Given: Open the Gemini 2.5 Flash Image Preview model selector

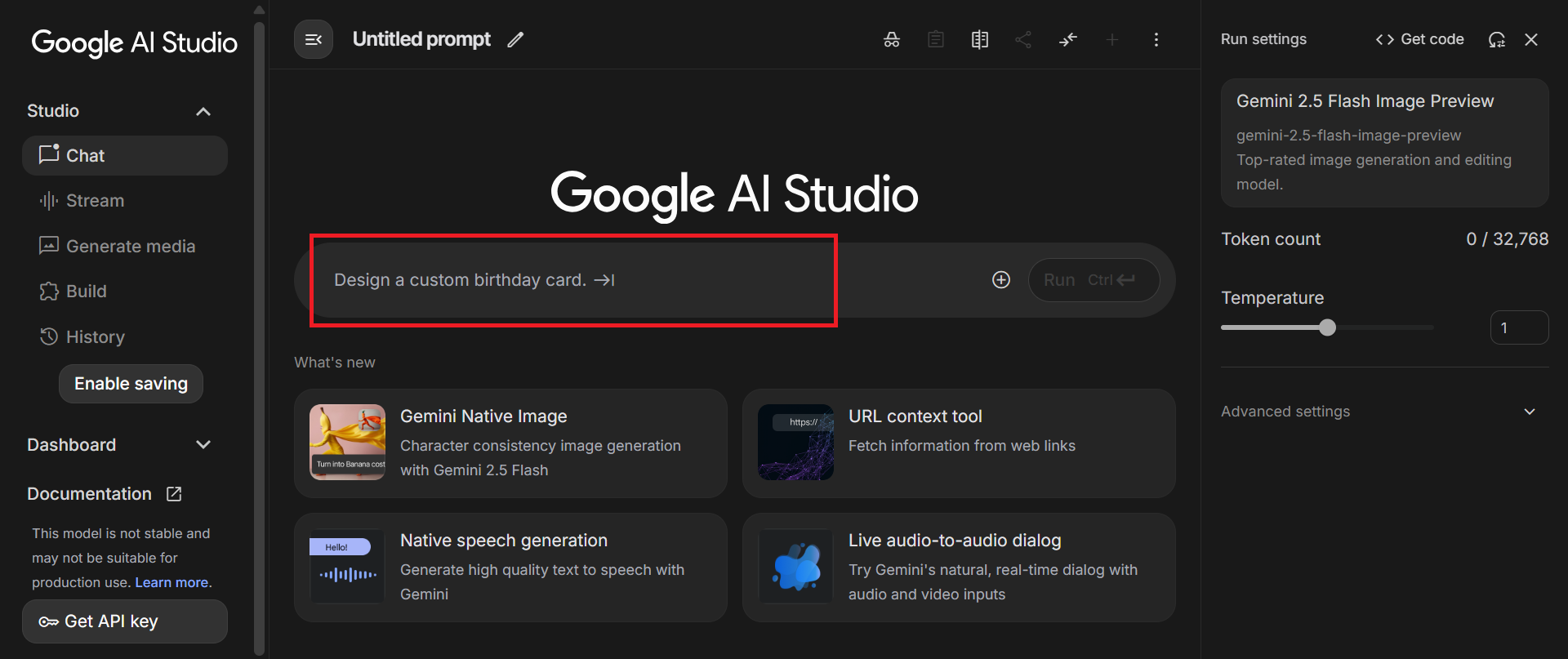Looking at the screenshot, I should click(1385, 143).
